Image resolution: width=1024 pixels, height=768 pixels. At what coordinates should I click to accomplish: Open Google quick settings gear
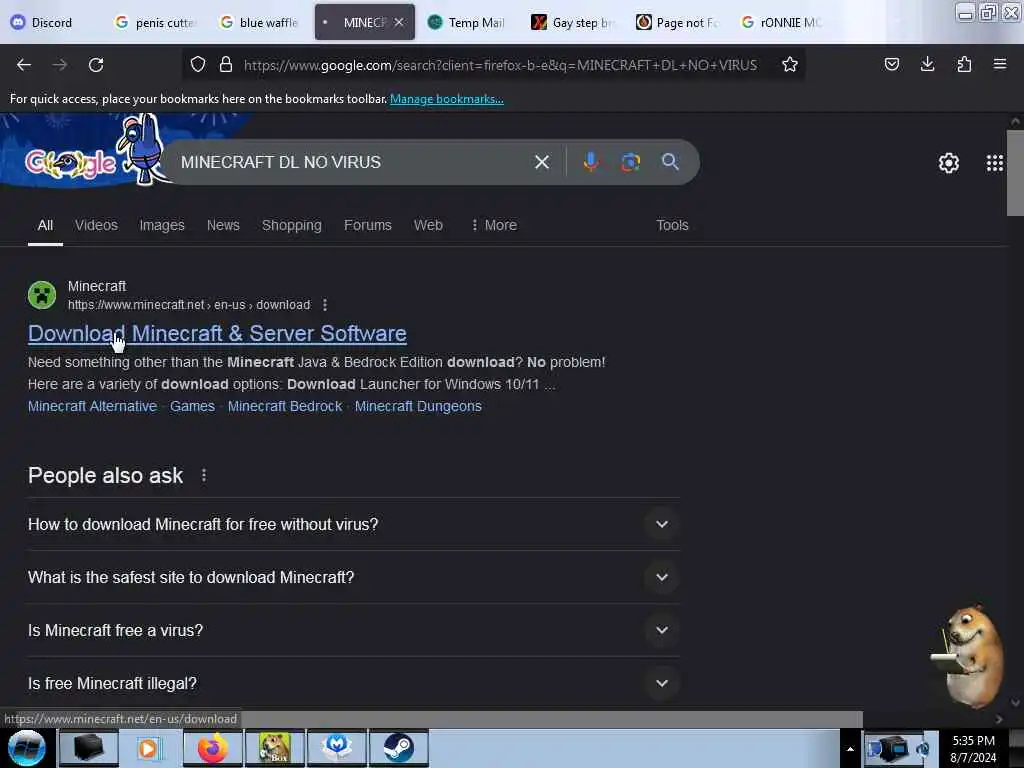pos(948,163)
